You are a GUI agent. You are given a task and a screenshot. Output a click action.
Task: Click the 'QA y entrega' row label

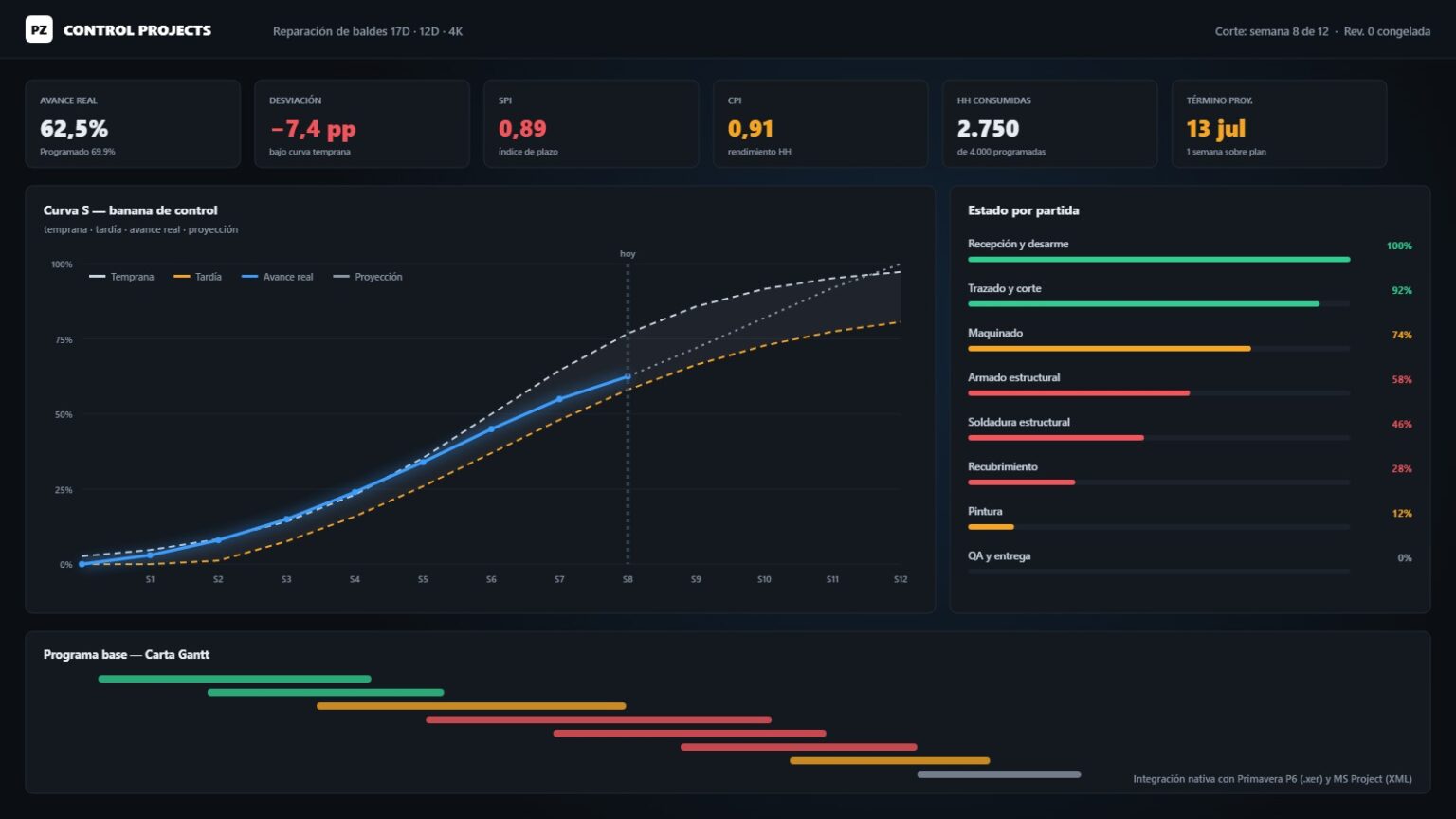[x=999, y=556]
